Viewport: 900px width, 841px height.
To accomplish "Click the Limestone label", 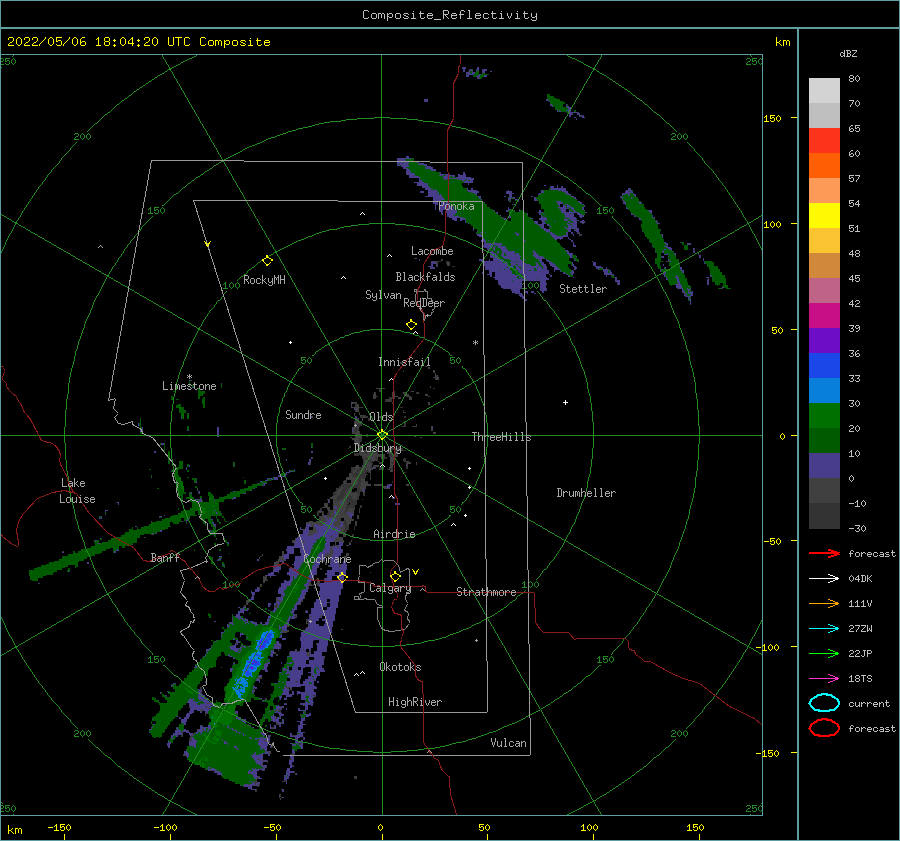I will click(189, 386).
